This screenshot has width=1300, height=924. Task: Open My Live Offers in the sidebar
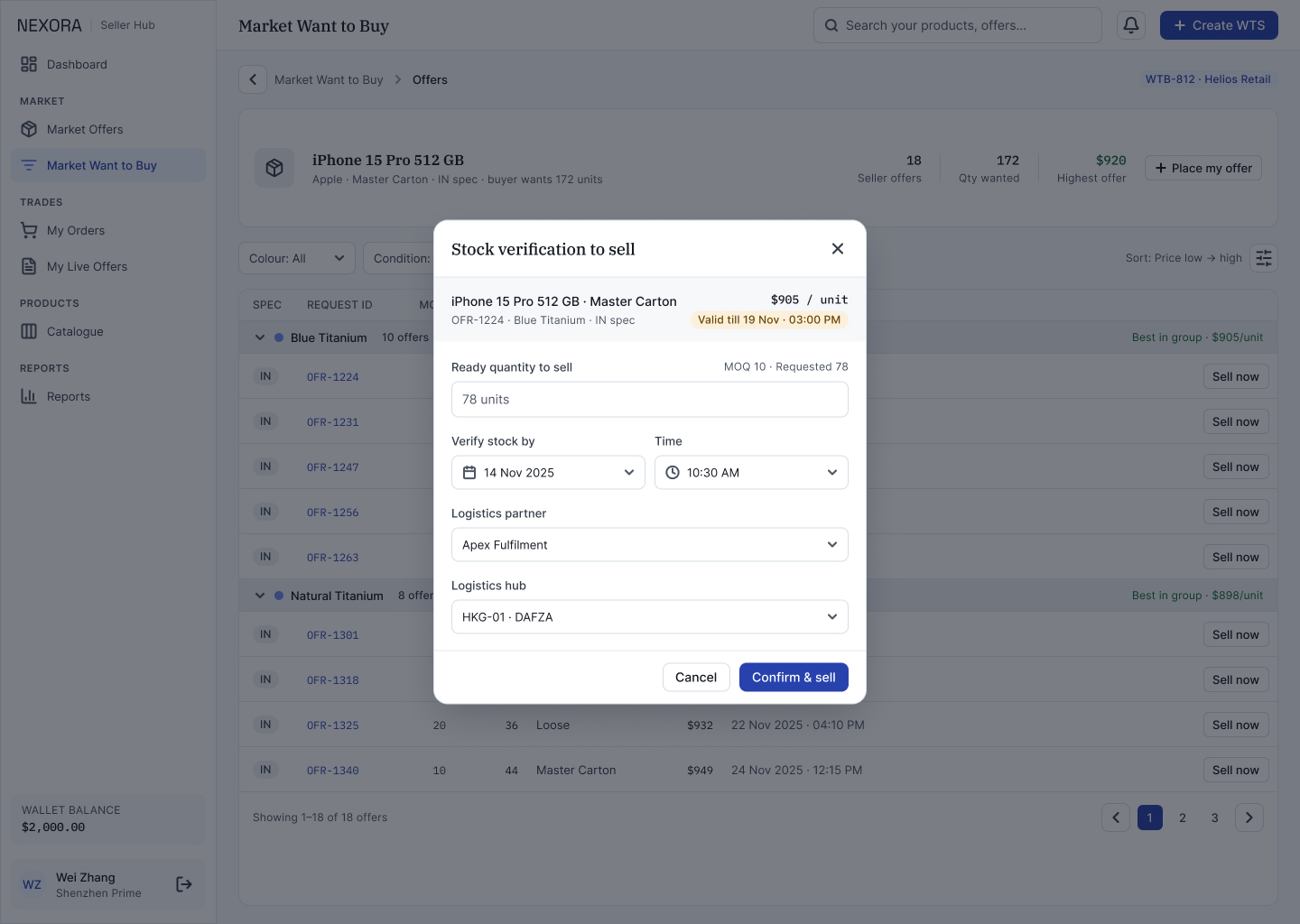point(108,267)
